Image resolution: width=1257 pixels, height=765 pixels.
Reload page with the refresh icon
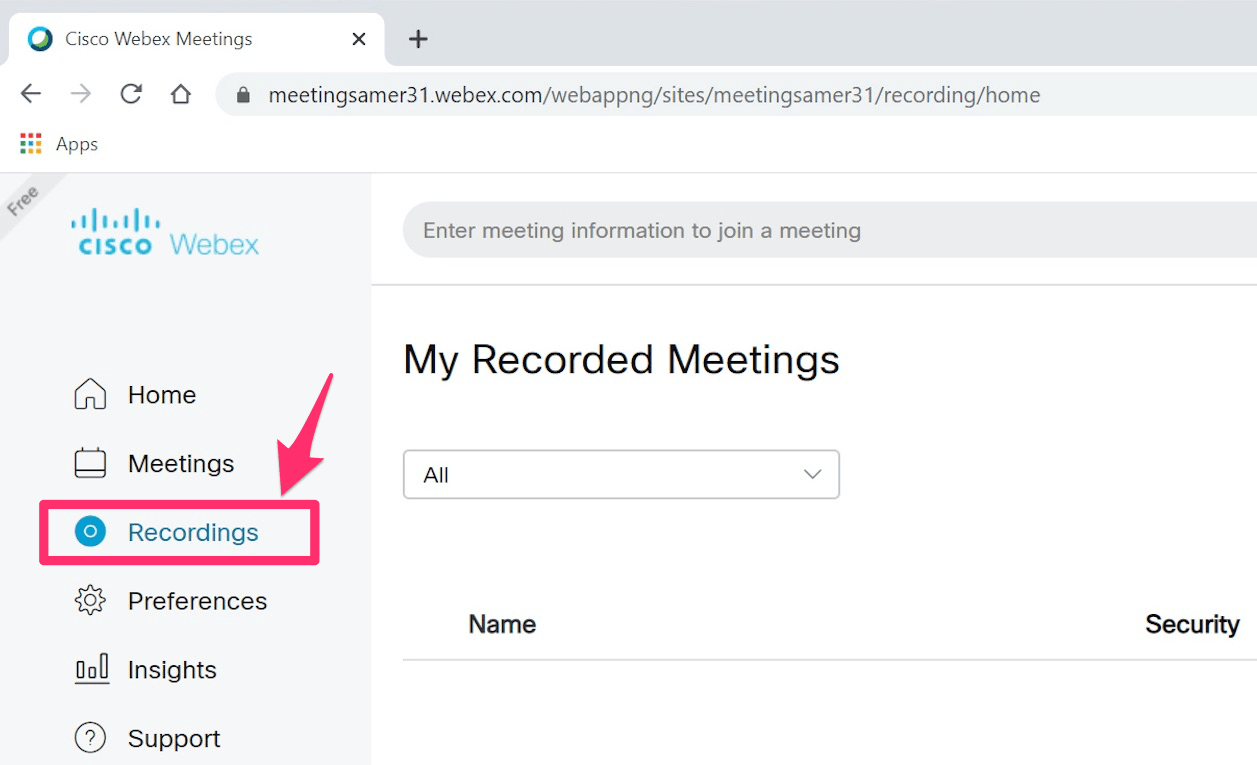tap(131, 93)
